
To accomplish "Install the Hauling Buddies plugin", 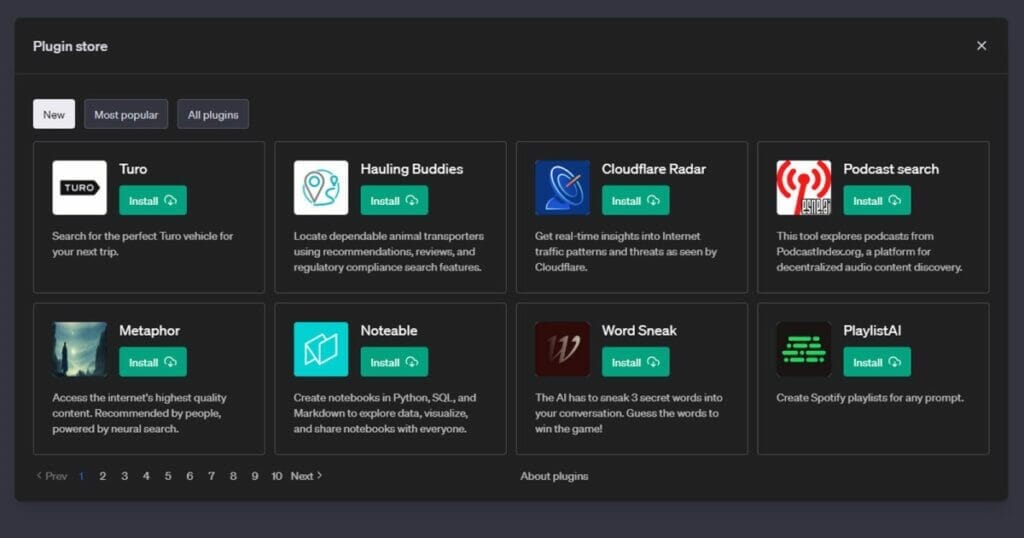I will click(394, 200).
